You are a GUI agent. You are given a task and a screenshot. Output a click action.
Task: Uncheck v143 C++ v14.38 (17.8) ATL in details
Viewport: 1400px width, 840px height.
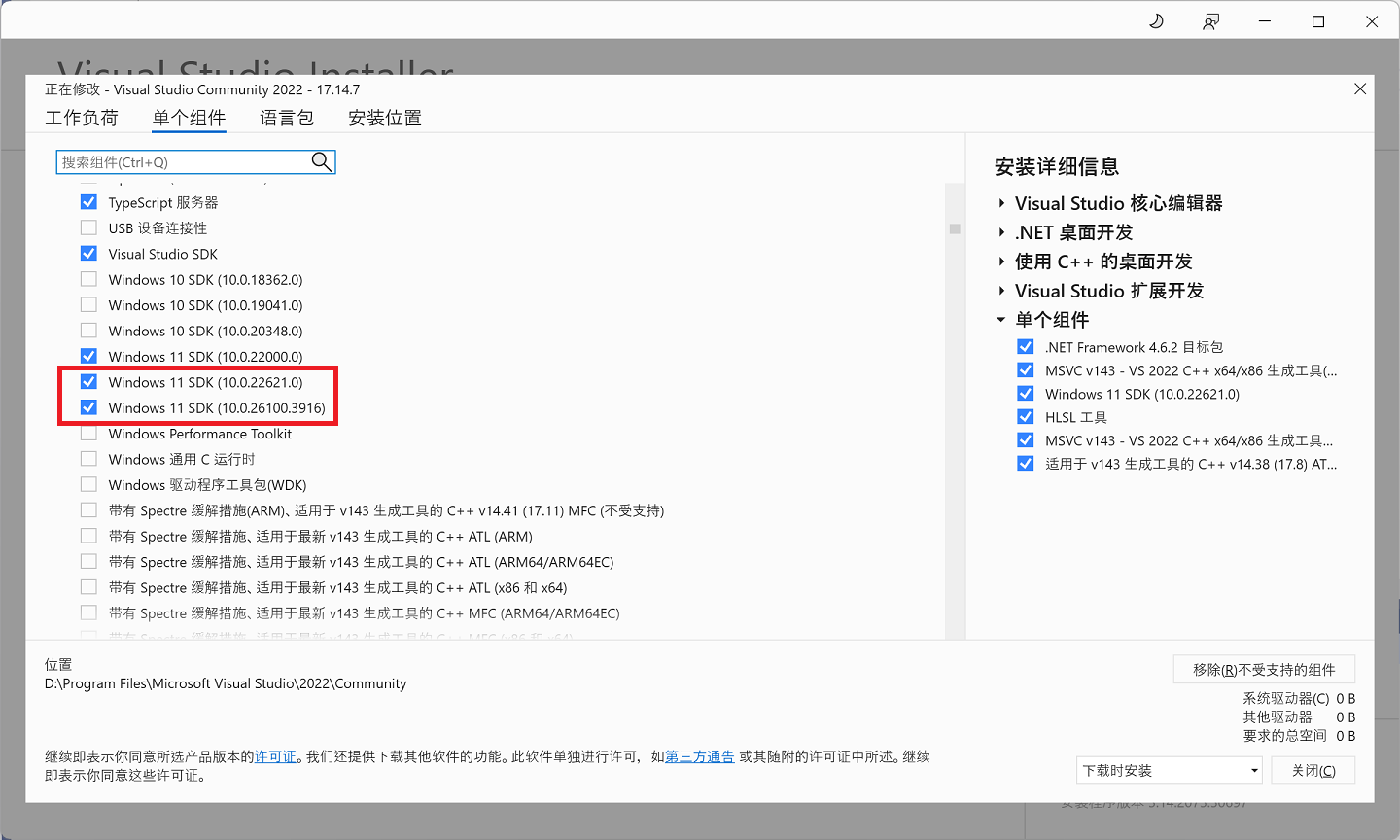1025,464
